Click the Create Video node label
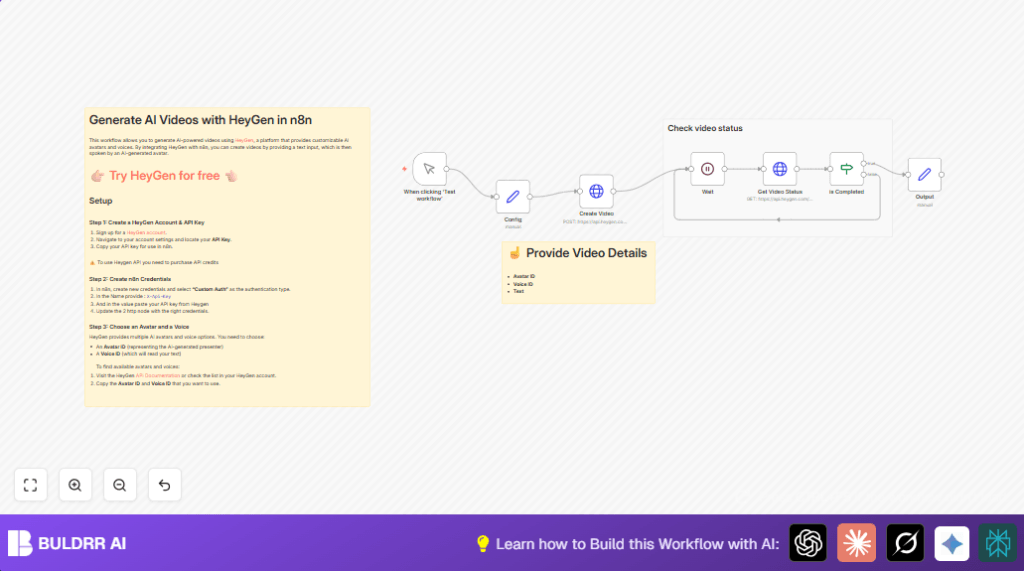Image resolution: width=1024 pixels, height=571 pixels. tap(596, 214)
